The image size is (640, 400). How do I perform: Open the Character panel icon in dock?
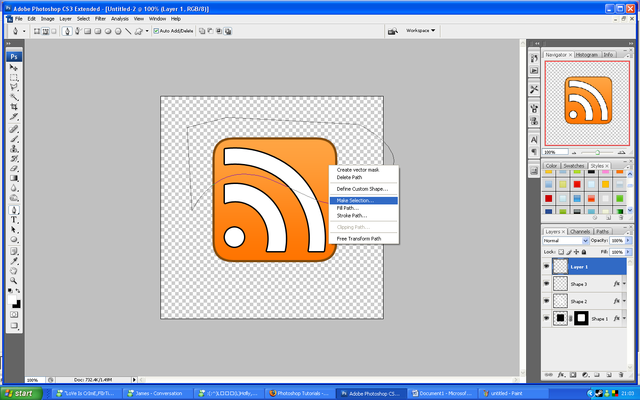534,140
